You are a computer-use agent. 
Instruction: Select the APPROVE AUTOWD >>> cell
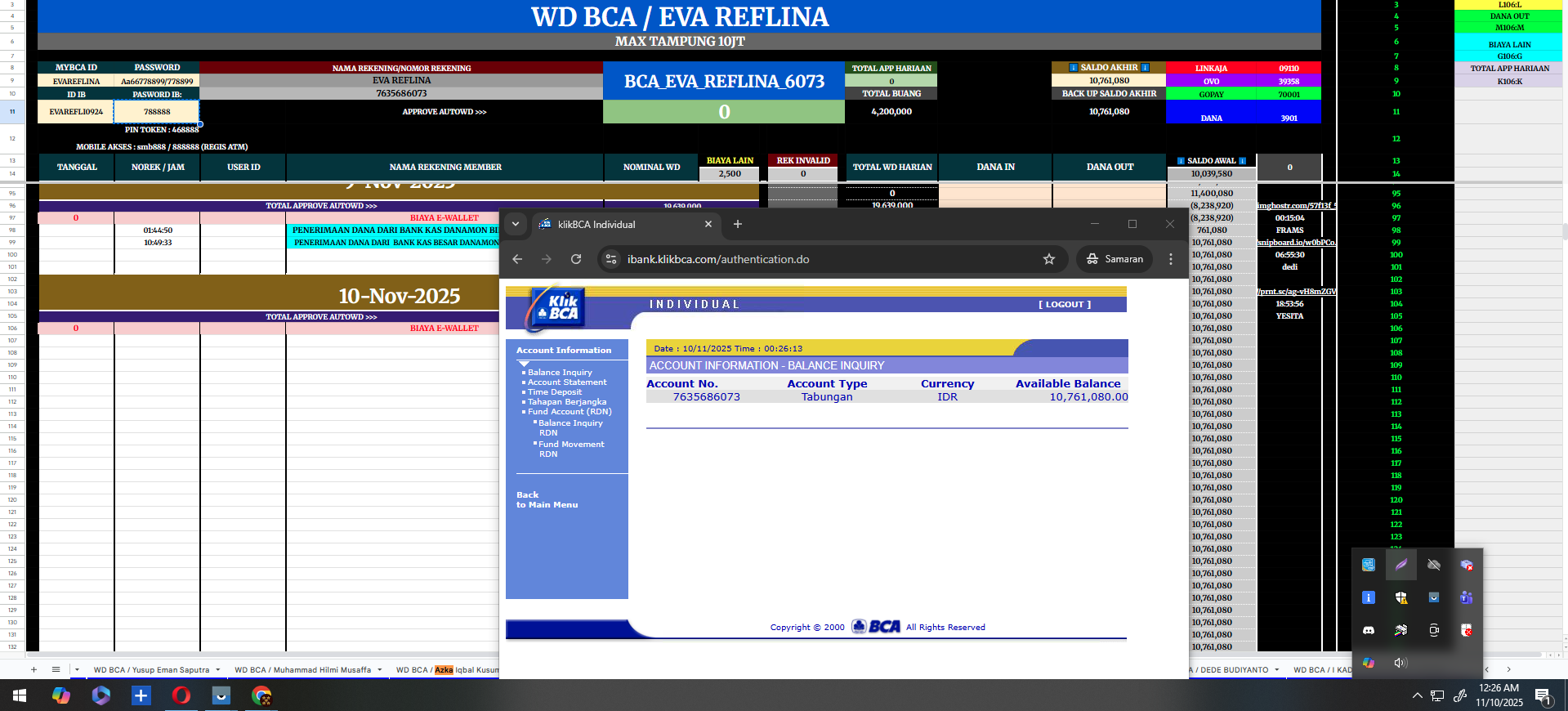(x=444, y=112)
